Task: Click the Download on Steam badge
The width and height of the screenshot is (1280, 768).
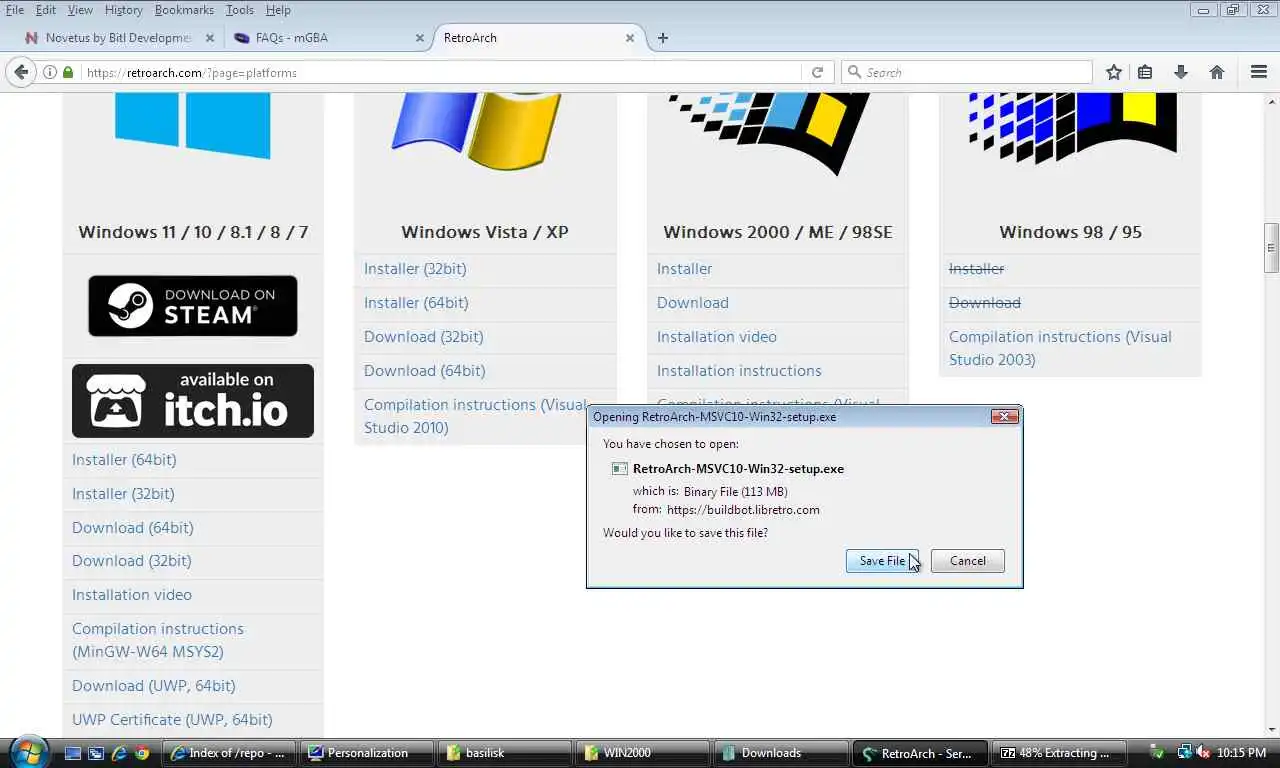Action: tap(193, 305)
